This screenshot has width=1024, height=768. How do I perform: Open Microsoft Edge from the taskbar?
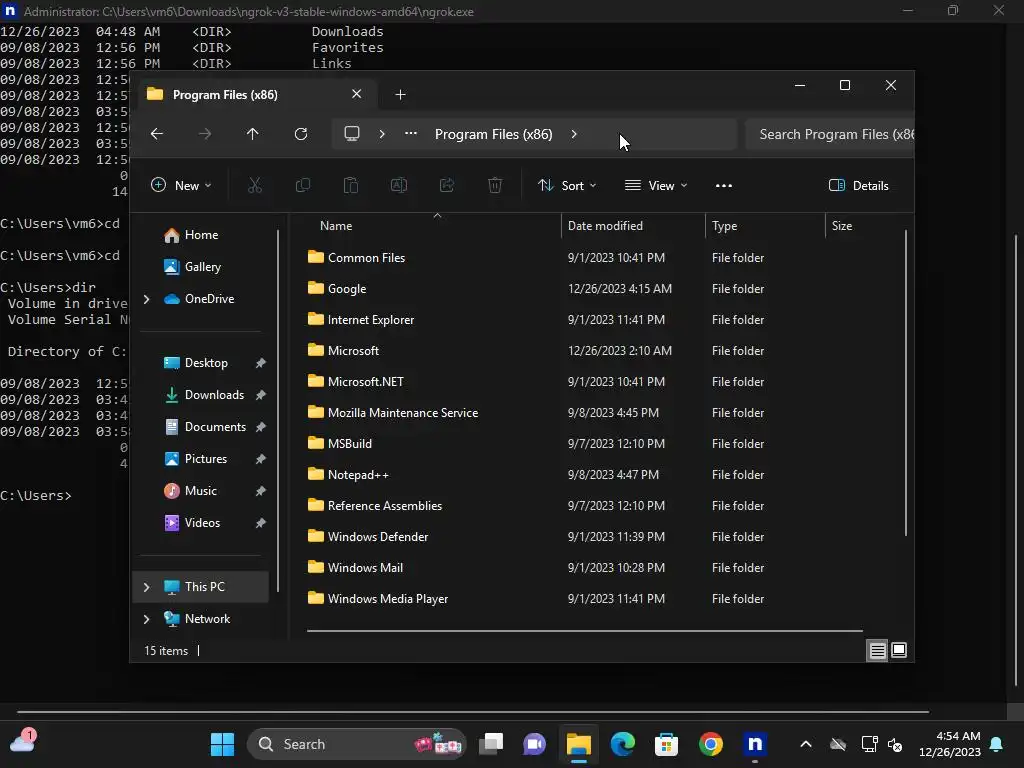[x=622, y=744]
